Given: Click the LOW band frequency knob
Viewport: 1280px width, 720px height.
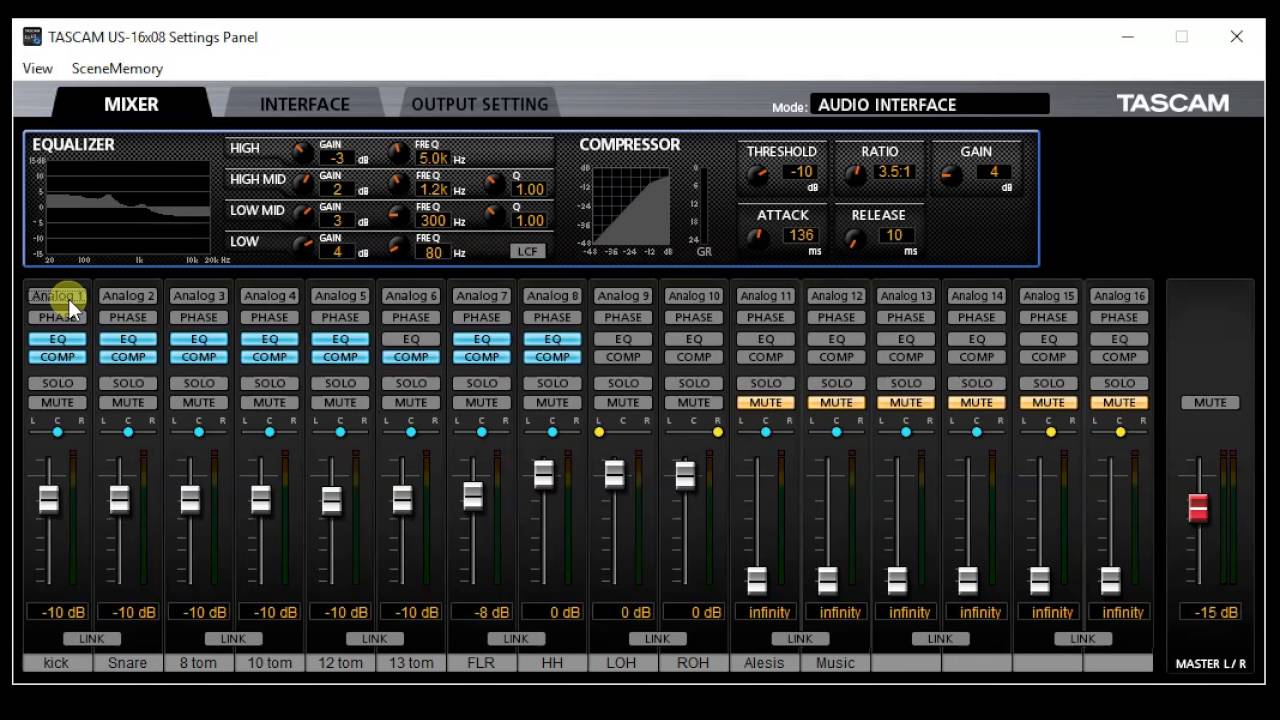Looking at the screenshot, I should pyautogui.click(x=399, y=246).
